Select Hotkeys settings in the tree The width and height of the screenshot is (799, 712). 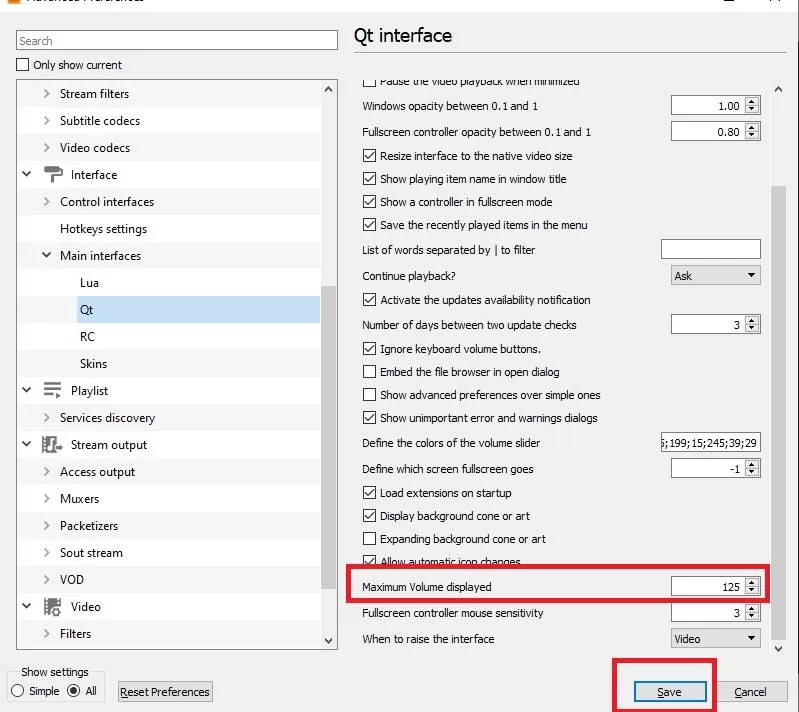(103, 229)
